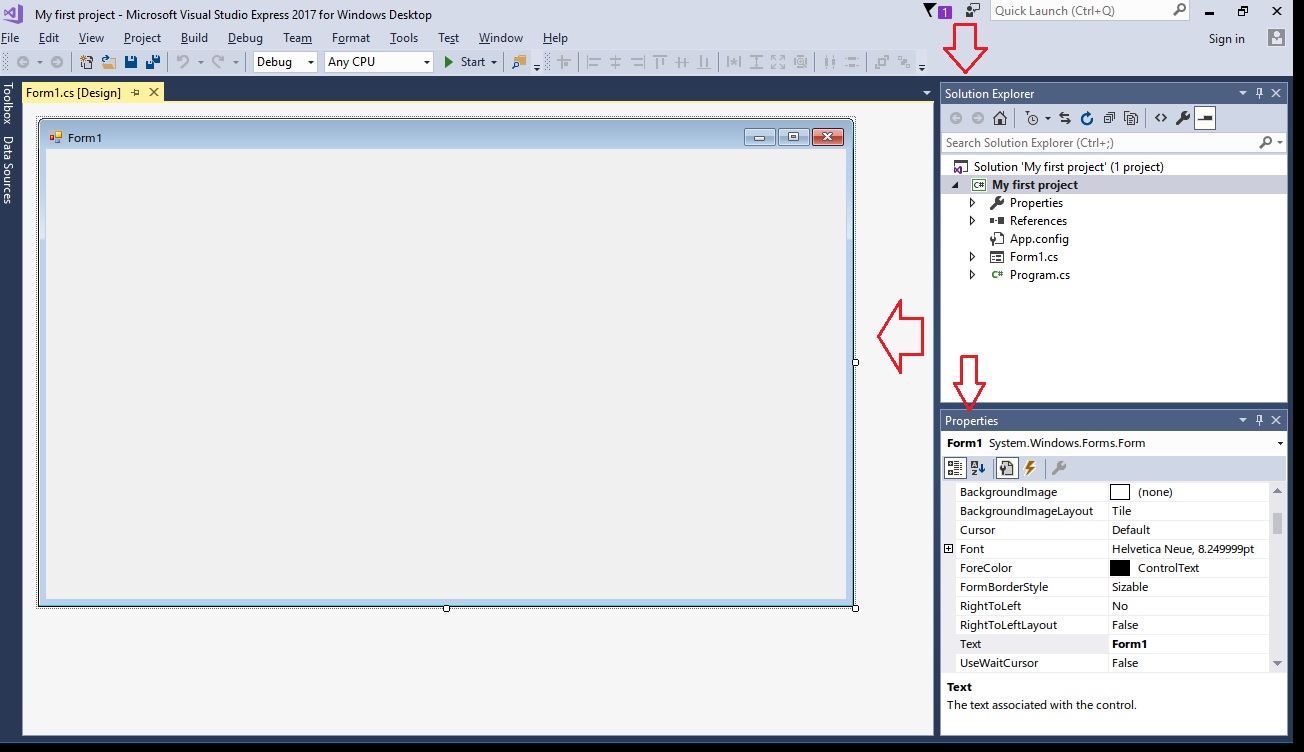The width and height of the screenshot is (1304, 752).
Task: Click the Save All toolbar icon
Action: [152, 61]
